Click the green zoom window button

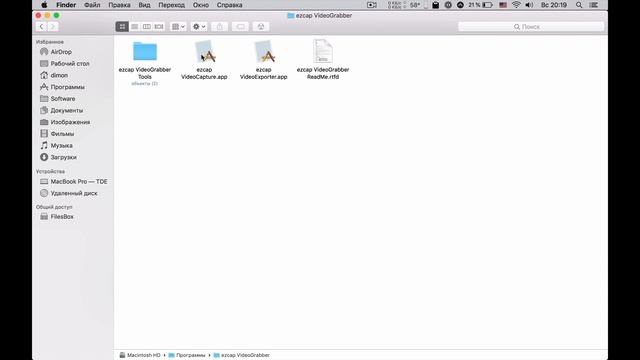pyautogui.click(x=56, y=16)
